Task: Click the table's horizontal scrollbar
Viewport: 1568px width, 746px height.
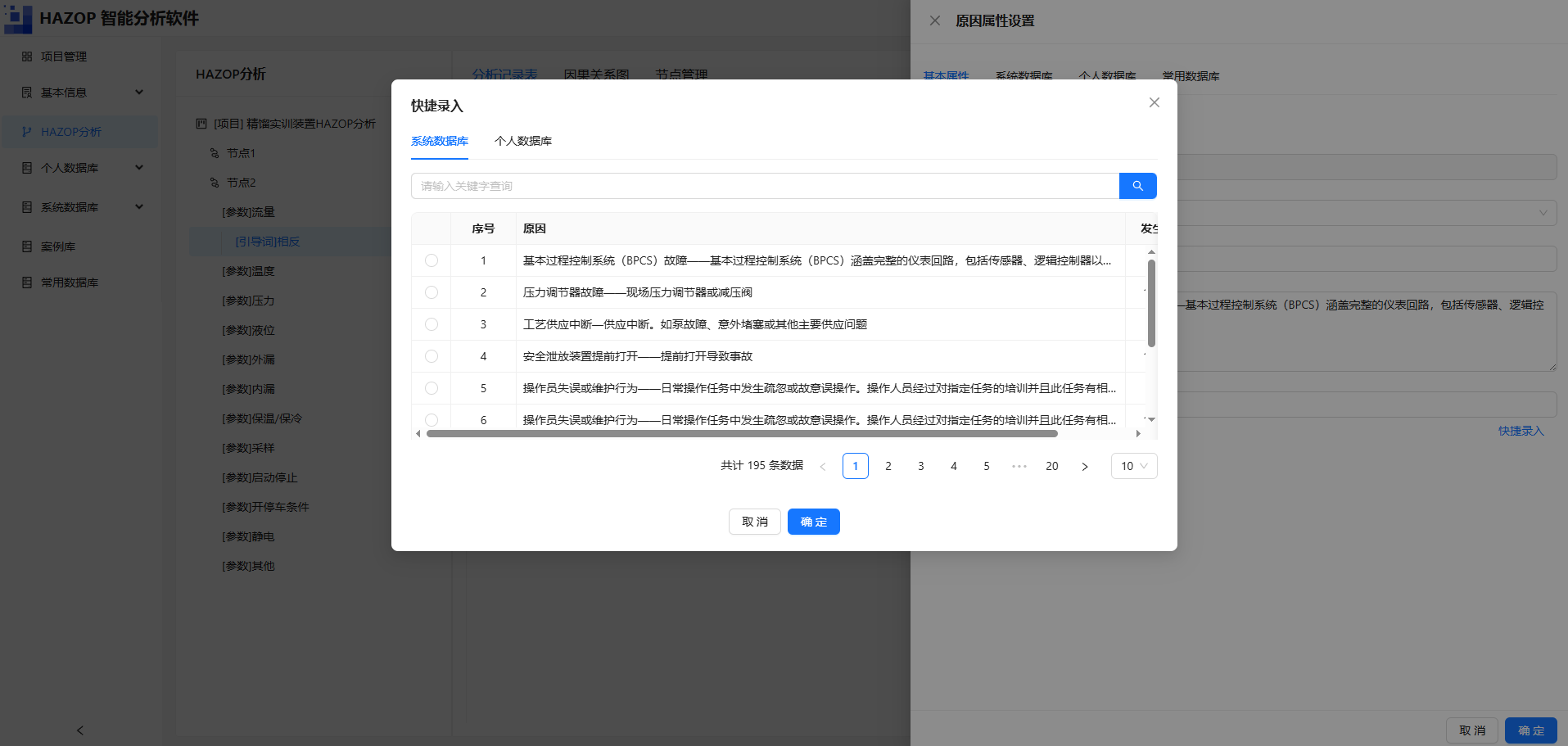Action: (742, 434)
